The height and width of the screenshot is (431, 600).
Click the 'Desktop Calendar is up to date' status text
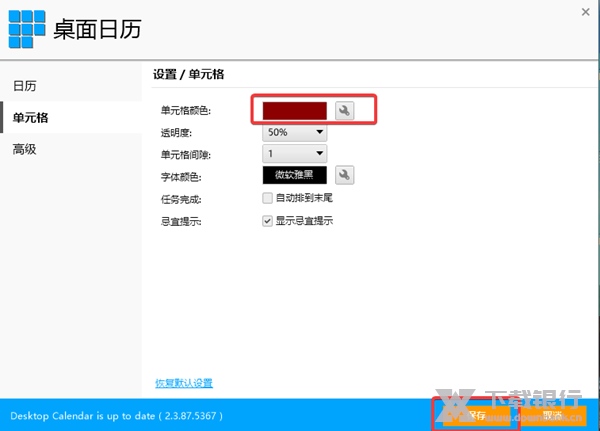pos(116,415)
